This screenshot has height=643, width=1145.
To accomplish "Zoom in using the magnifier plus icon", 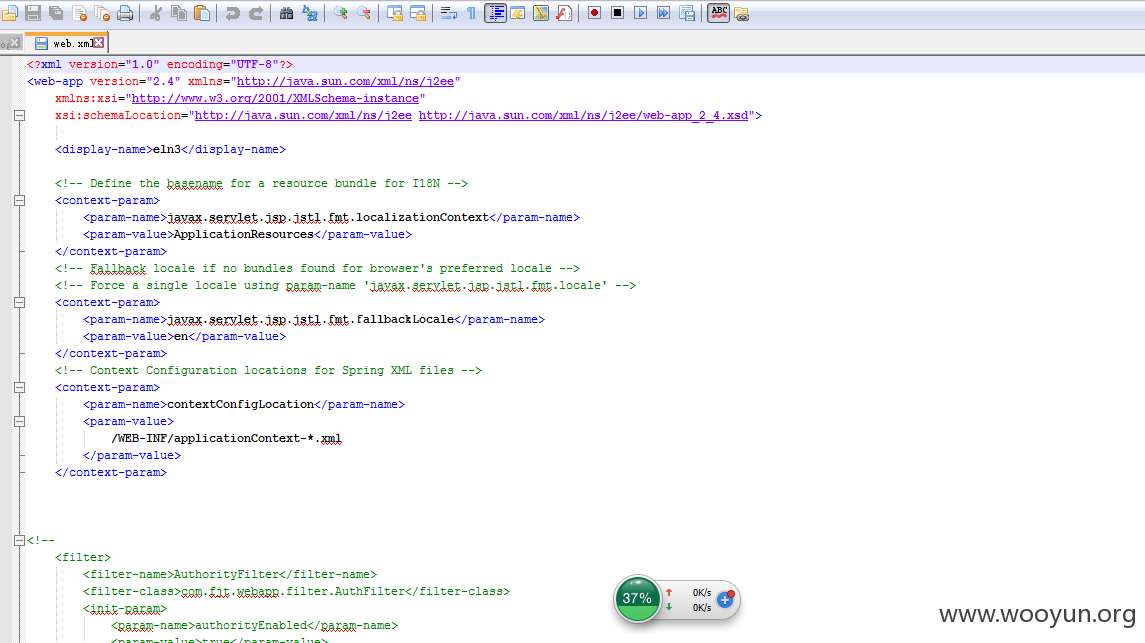I will (x=340, y=13).
